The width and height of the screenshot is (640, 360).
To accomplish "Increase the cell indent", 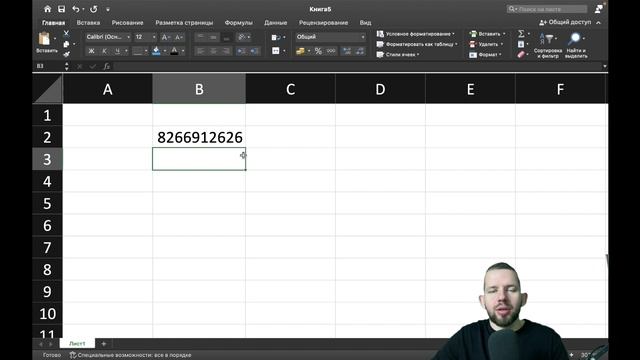I will click(x=254, y=51).
